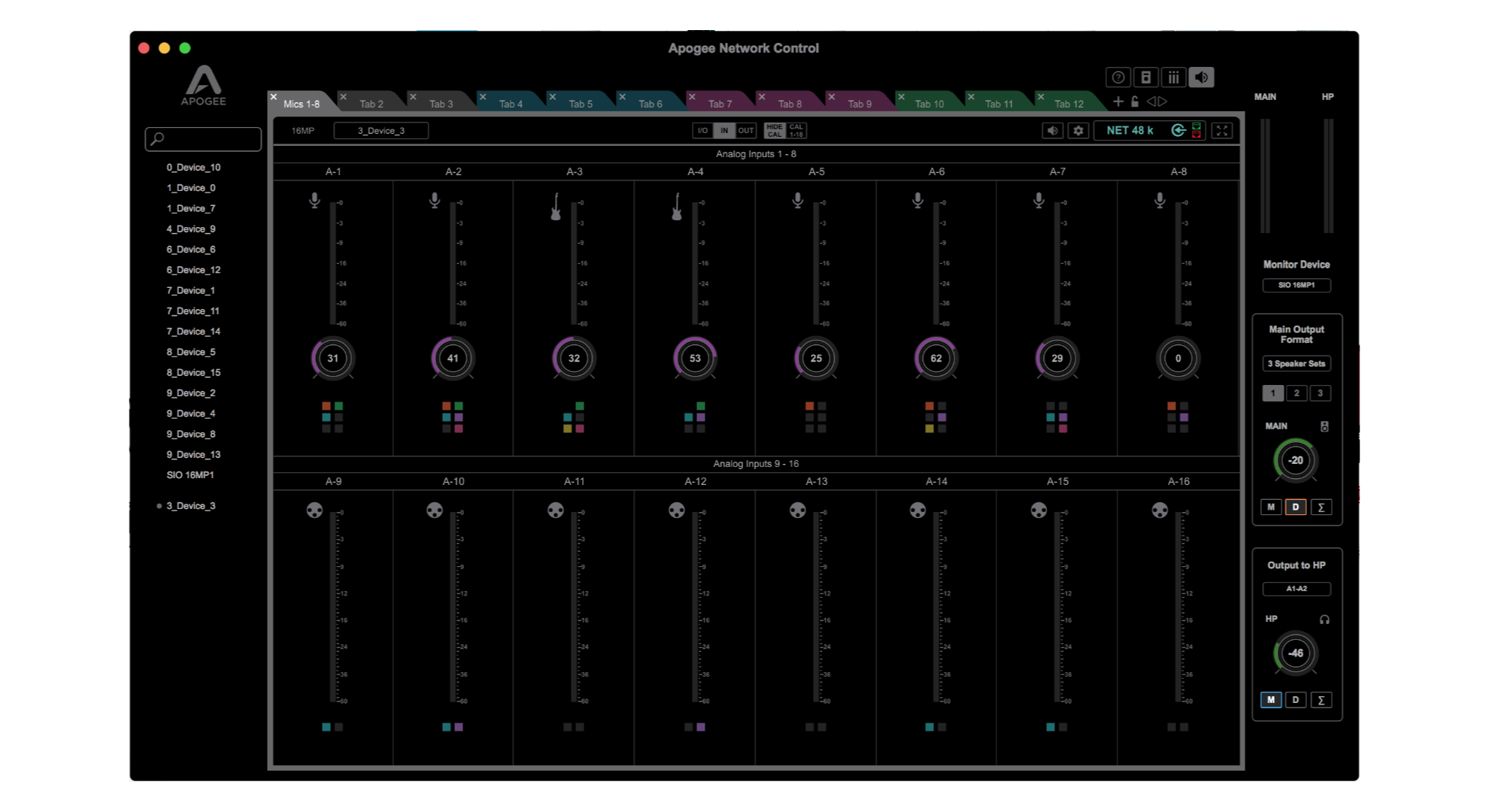Switch to Tab 4

(x=511, y=104)
